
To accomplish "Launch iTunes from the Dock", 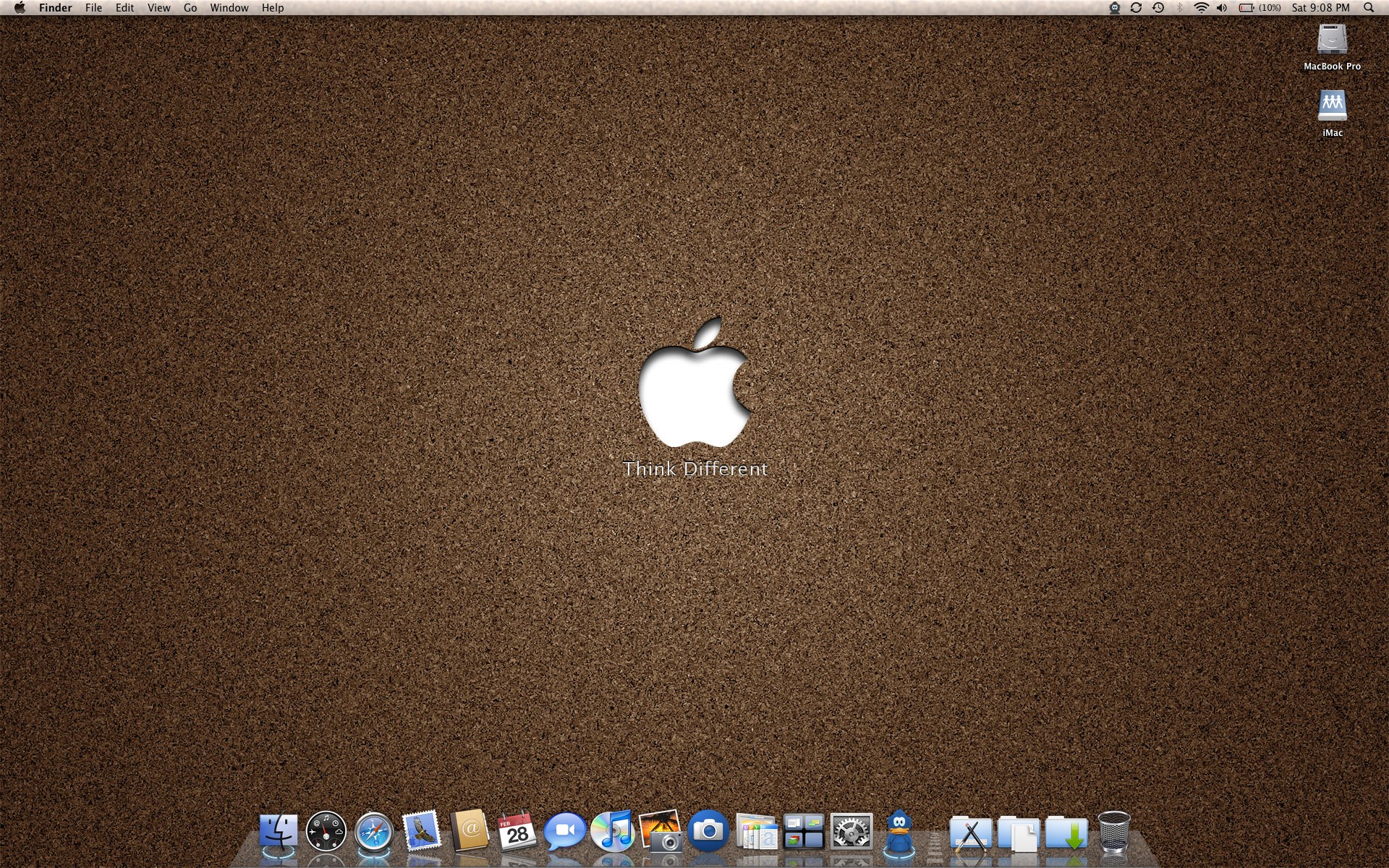I will (613, 831).
